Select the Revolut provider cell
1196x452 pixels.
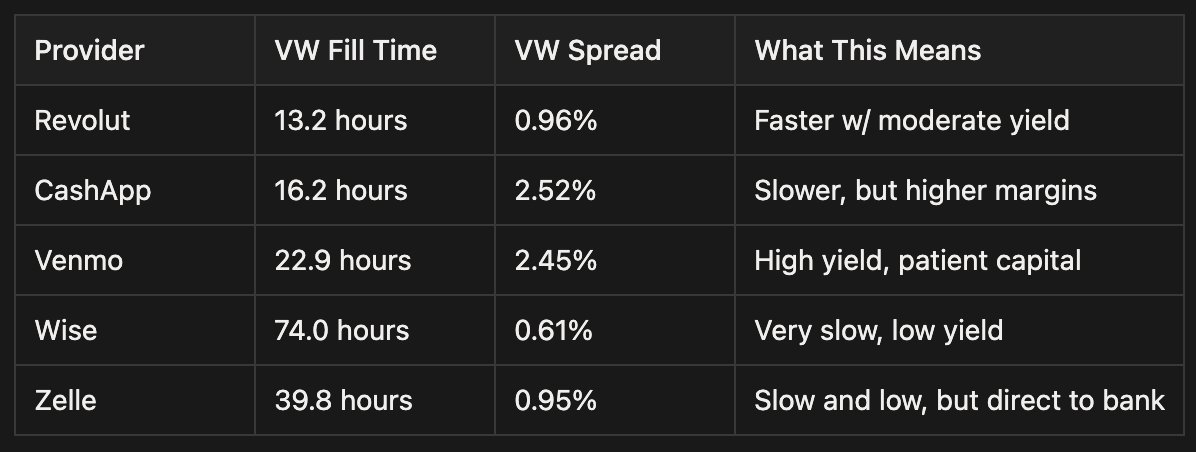[82, 120]
